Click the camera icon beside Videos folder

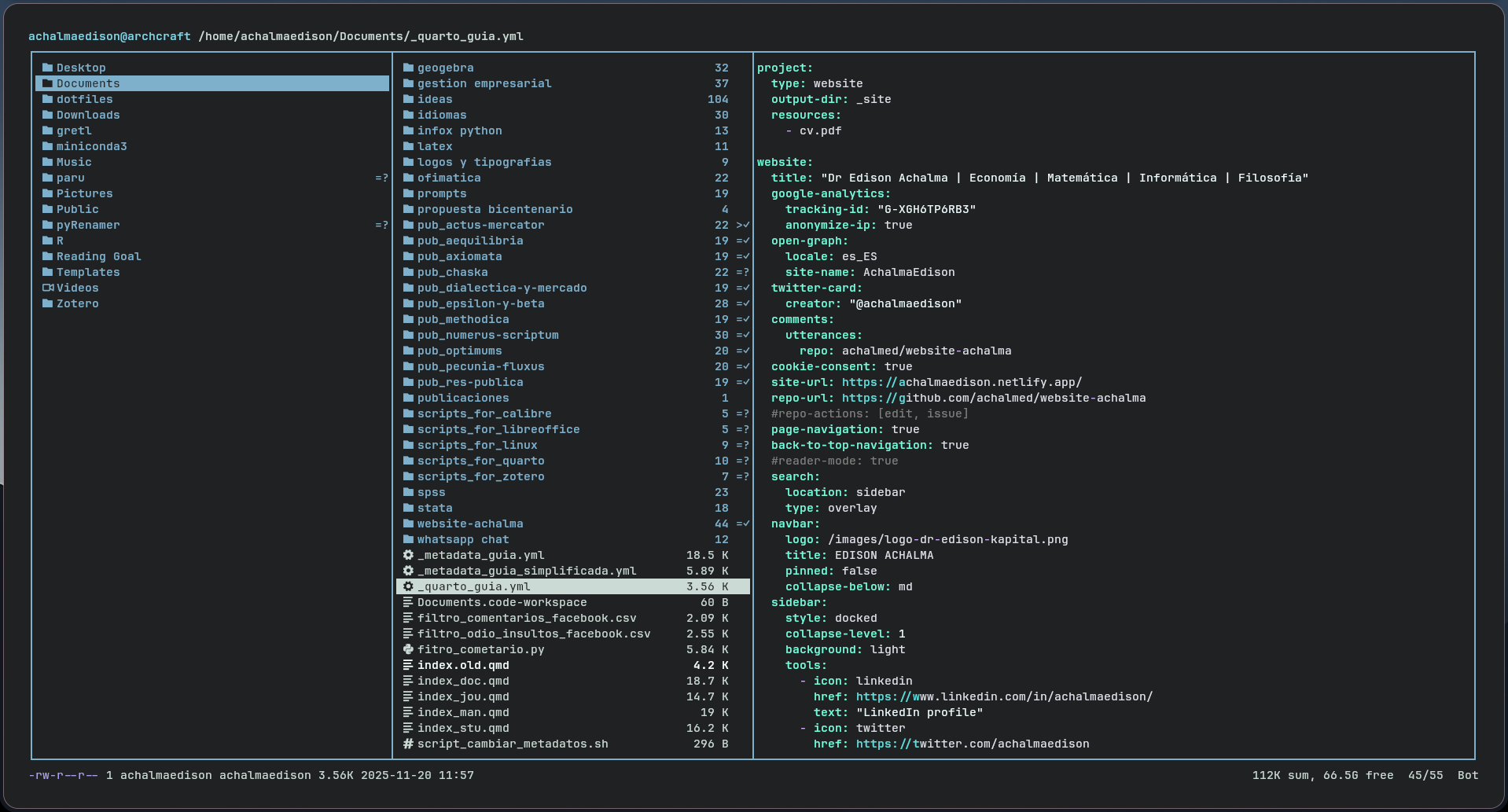[x=48, y=288]
